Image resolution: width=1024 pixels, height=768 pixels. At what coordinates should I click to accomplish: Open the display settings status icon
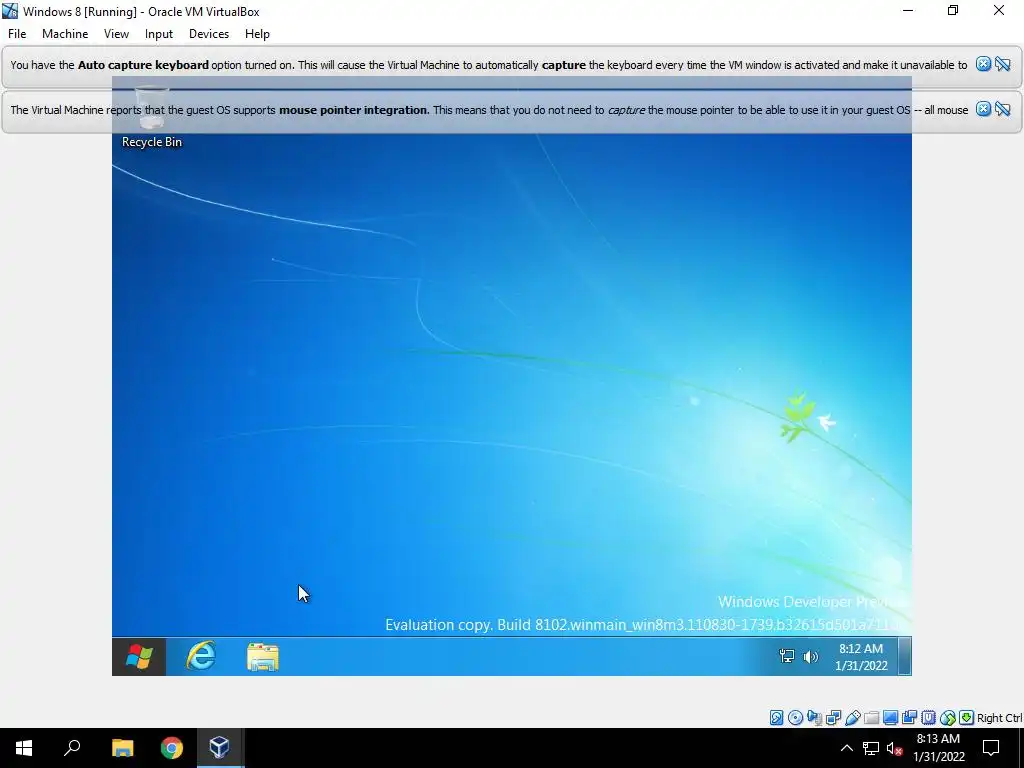pyautogui.click(x=890, y=718)
